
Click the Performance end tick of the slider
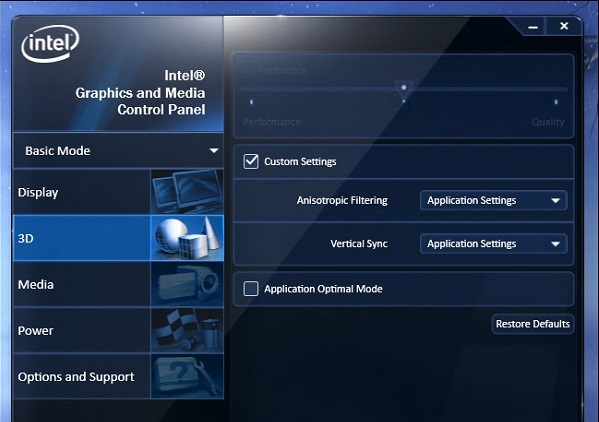(x=251, y=102)
